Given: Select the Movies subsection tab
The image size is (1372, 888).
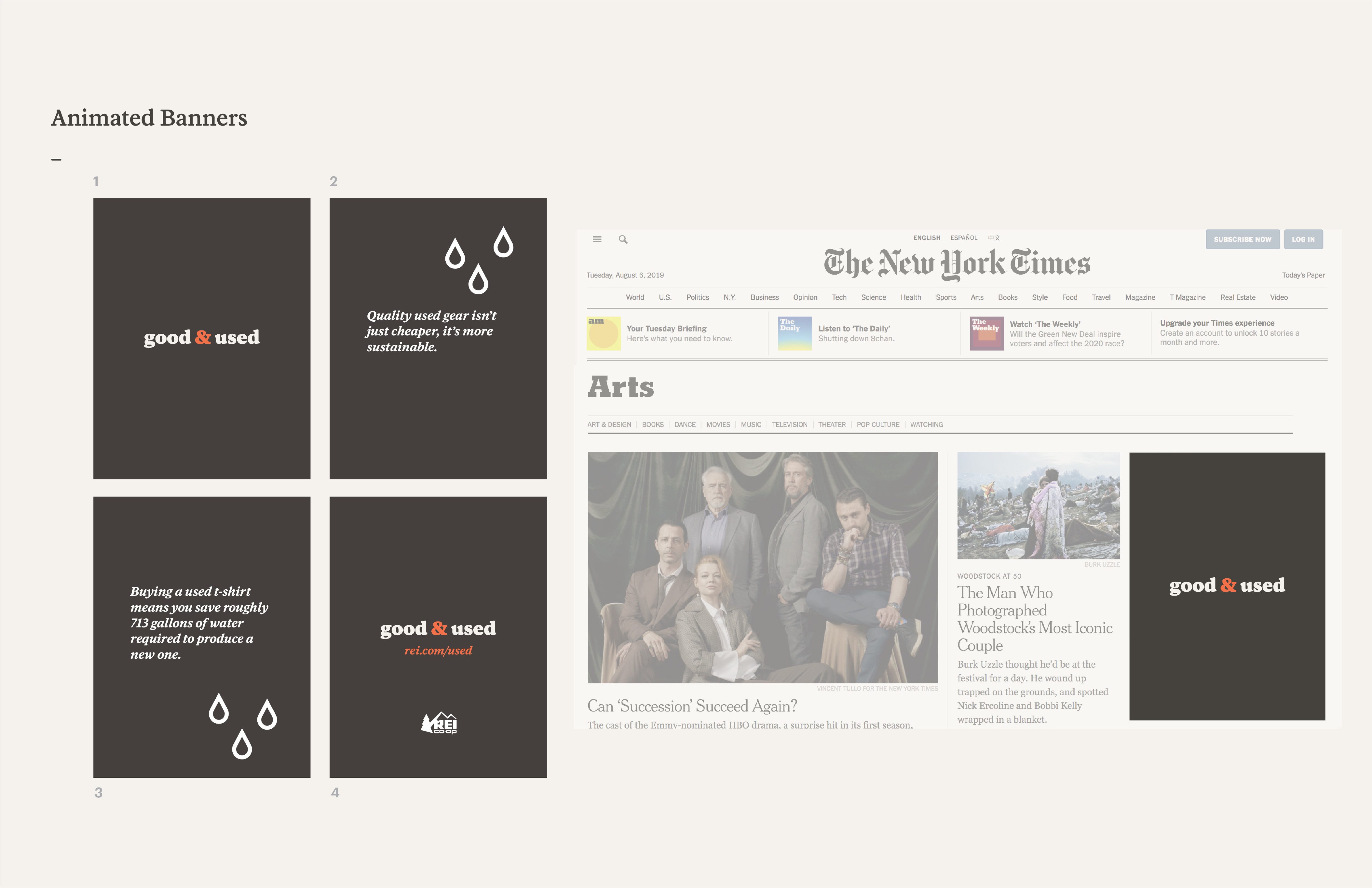Looking at the screenshot, I should pos(718,424).
